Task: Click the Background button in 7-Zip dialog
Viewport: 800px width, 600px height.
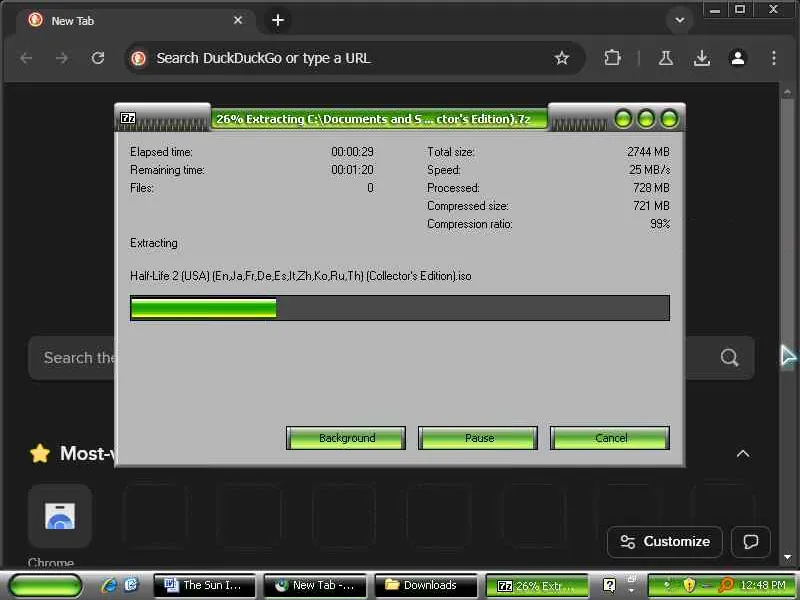Action: (346, 438)
